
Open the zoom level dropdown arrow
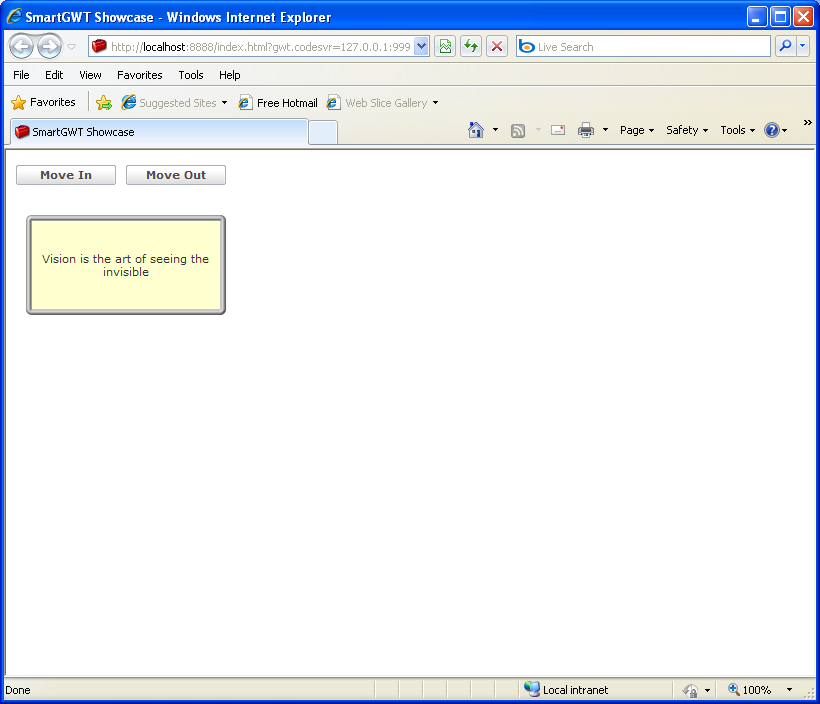(789, 690)
